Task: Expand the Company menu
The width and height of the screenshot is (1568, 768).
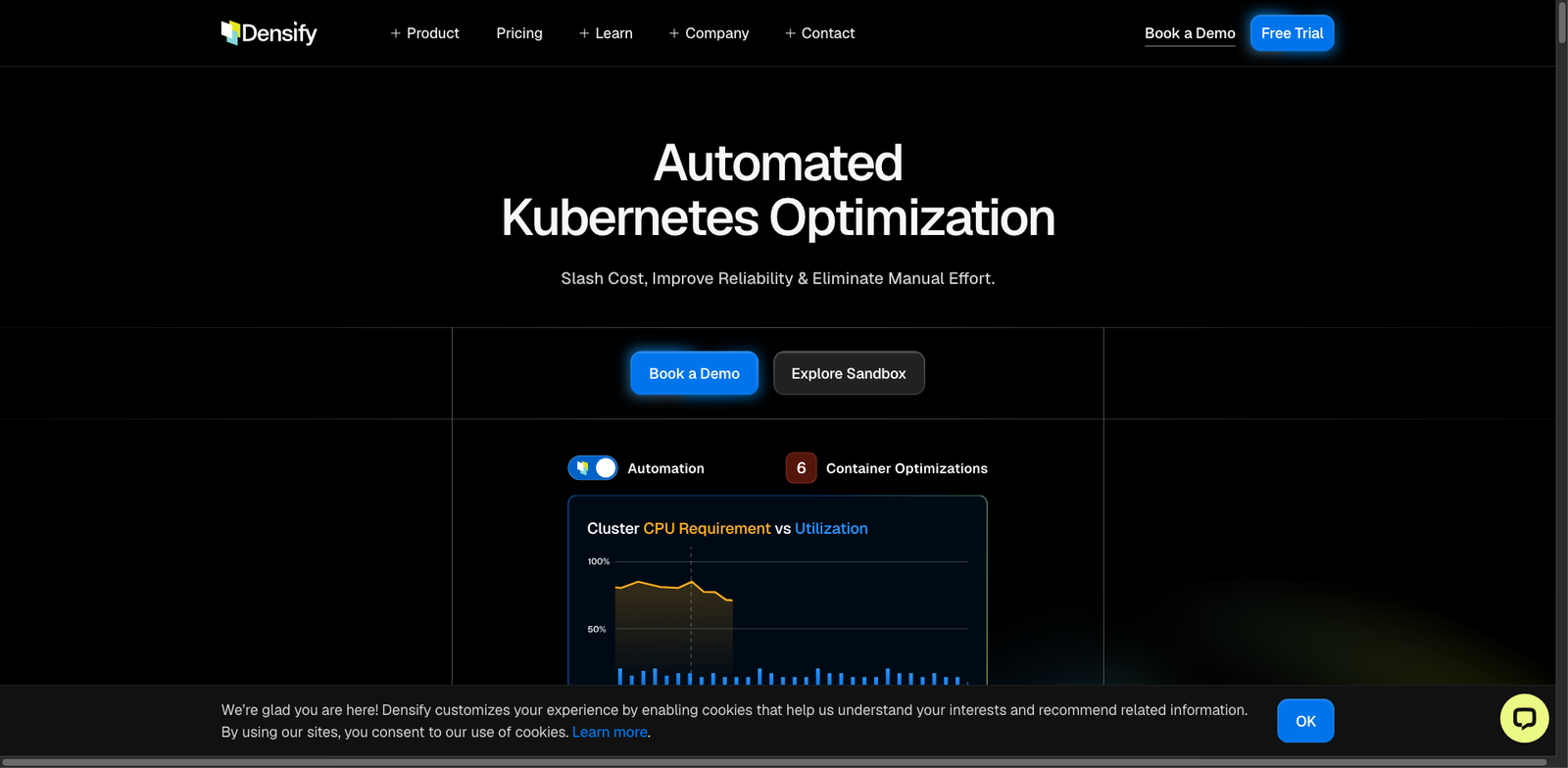Action: tap(709, 33)
